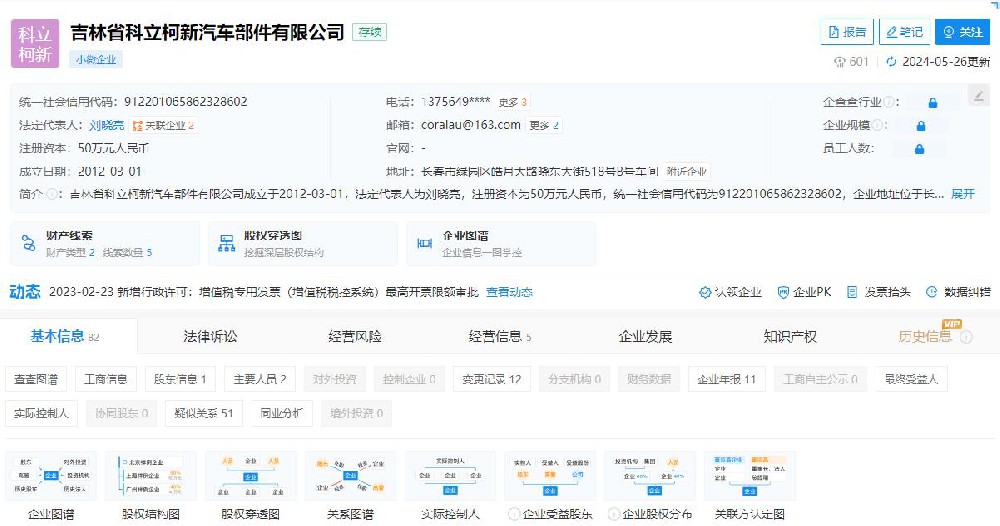Show more emails with 更多 2
Viewport: 1000px width, 526px height.
(x=543, y=126)
